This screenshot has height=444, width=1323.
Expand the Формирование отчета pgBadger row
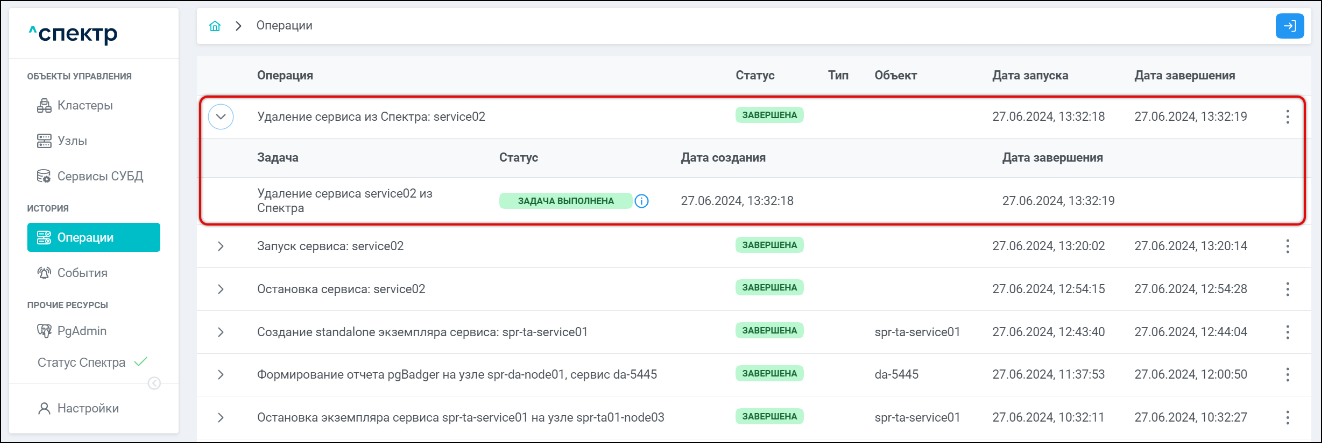coord(220,374)
